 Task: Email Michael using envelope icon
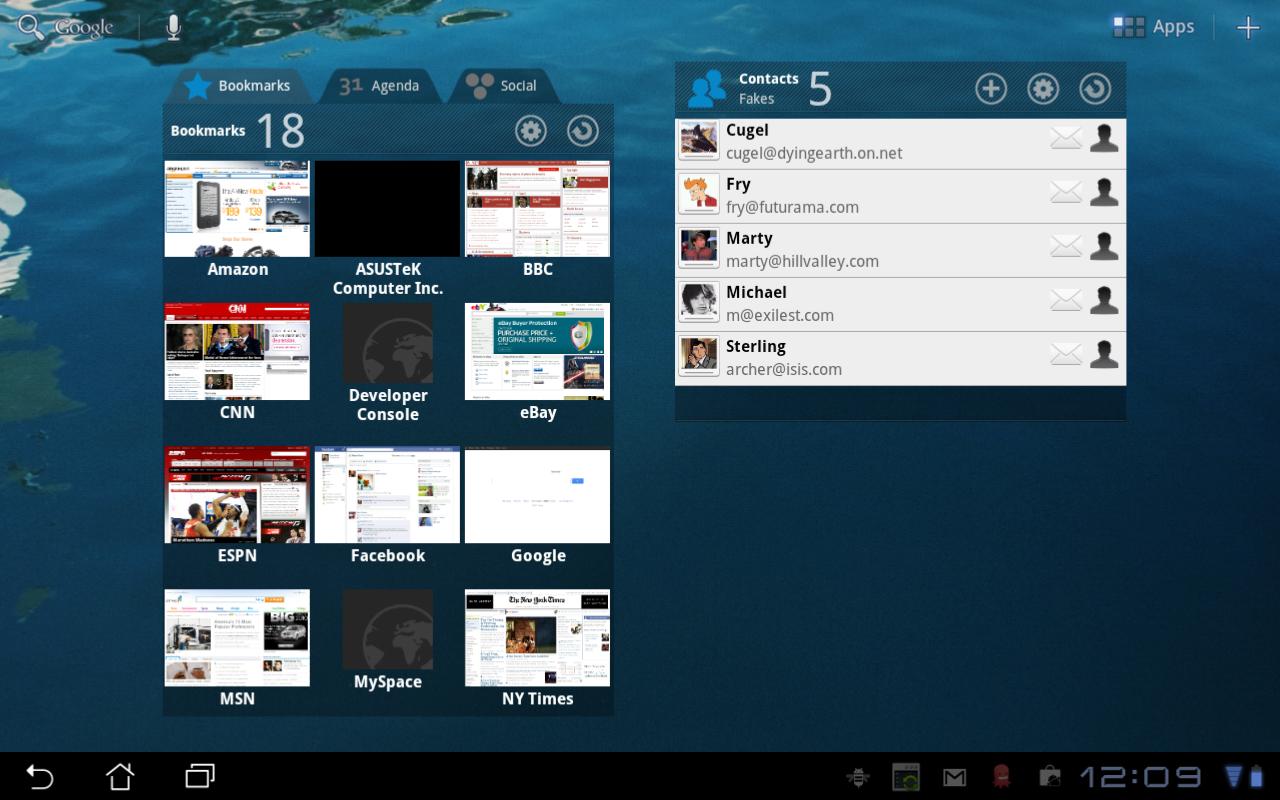pyautogui.click(x=1066, y=300)
